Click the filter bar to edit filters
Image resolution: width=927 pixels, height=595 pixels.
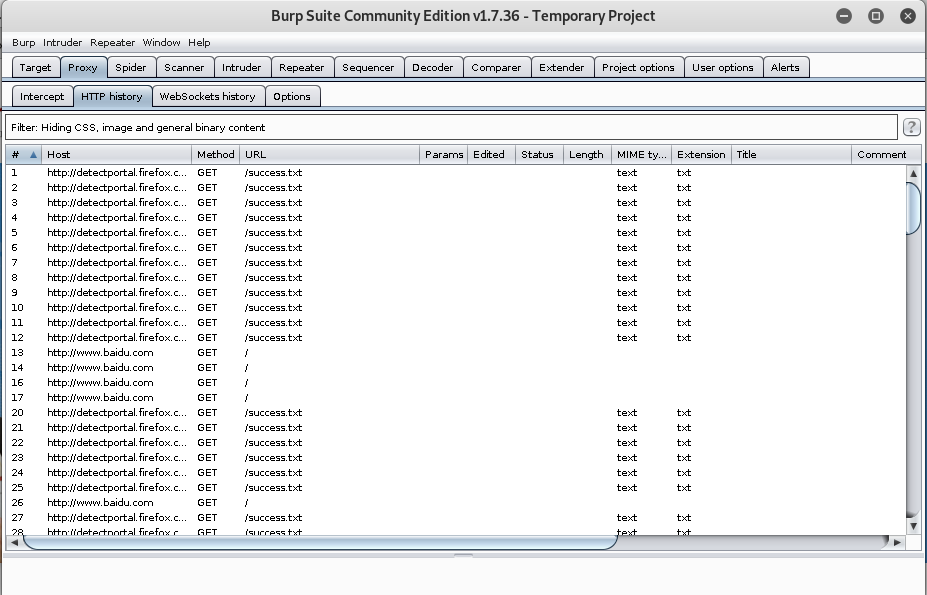click(x=452, y=127)
